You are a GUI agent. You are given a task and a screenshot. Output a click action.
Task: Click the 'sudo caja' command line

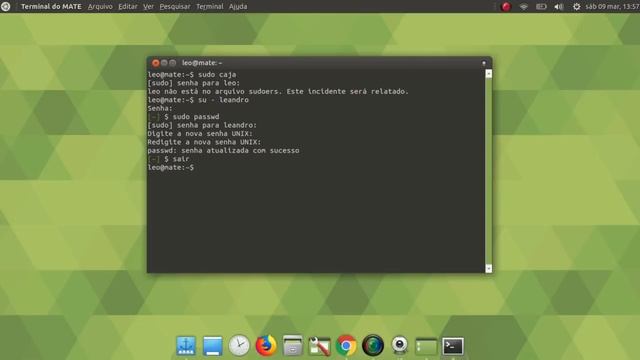tap(192, 75)
